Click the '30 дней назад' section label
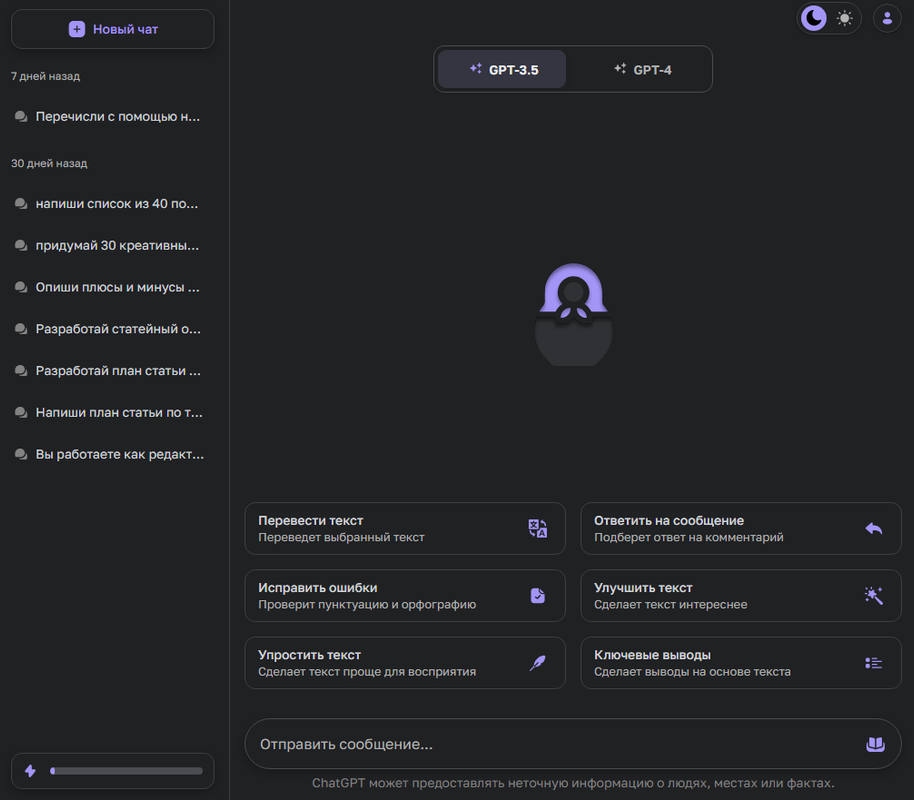Image resolution: width=914 pixels, height=800 pixels. [49, 164]
